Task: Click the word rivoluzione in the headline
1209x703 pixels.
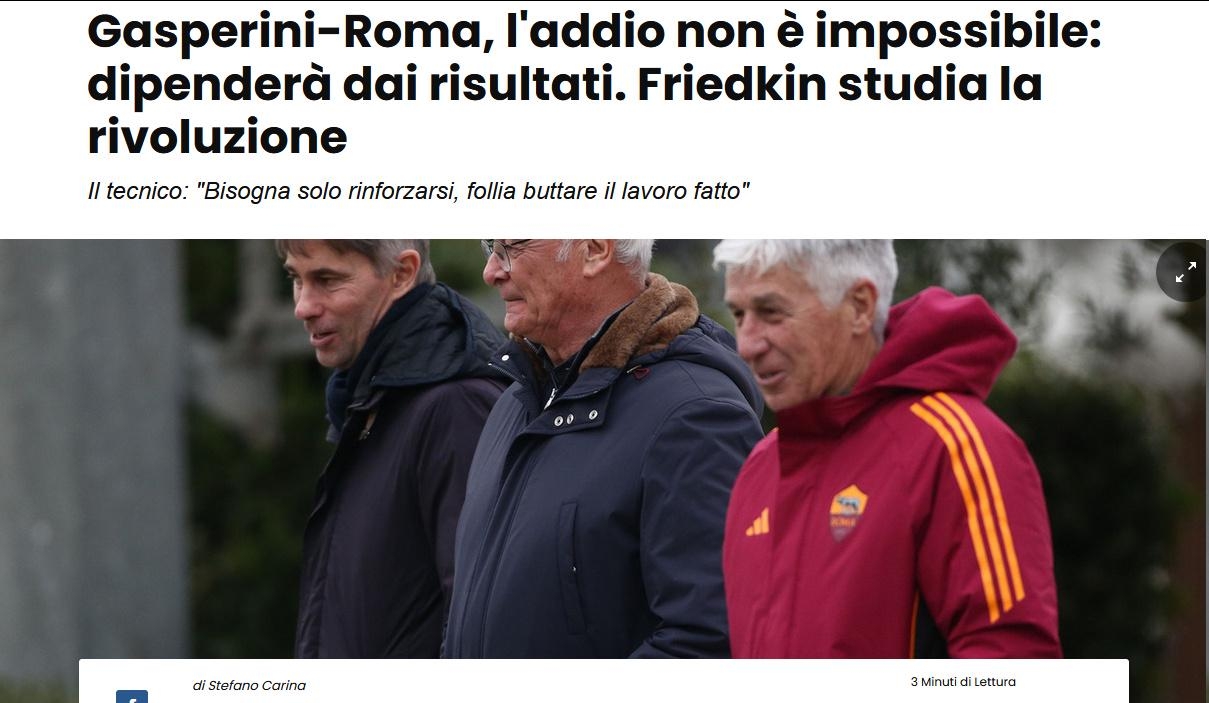Action: coord(217,137)
